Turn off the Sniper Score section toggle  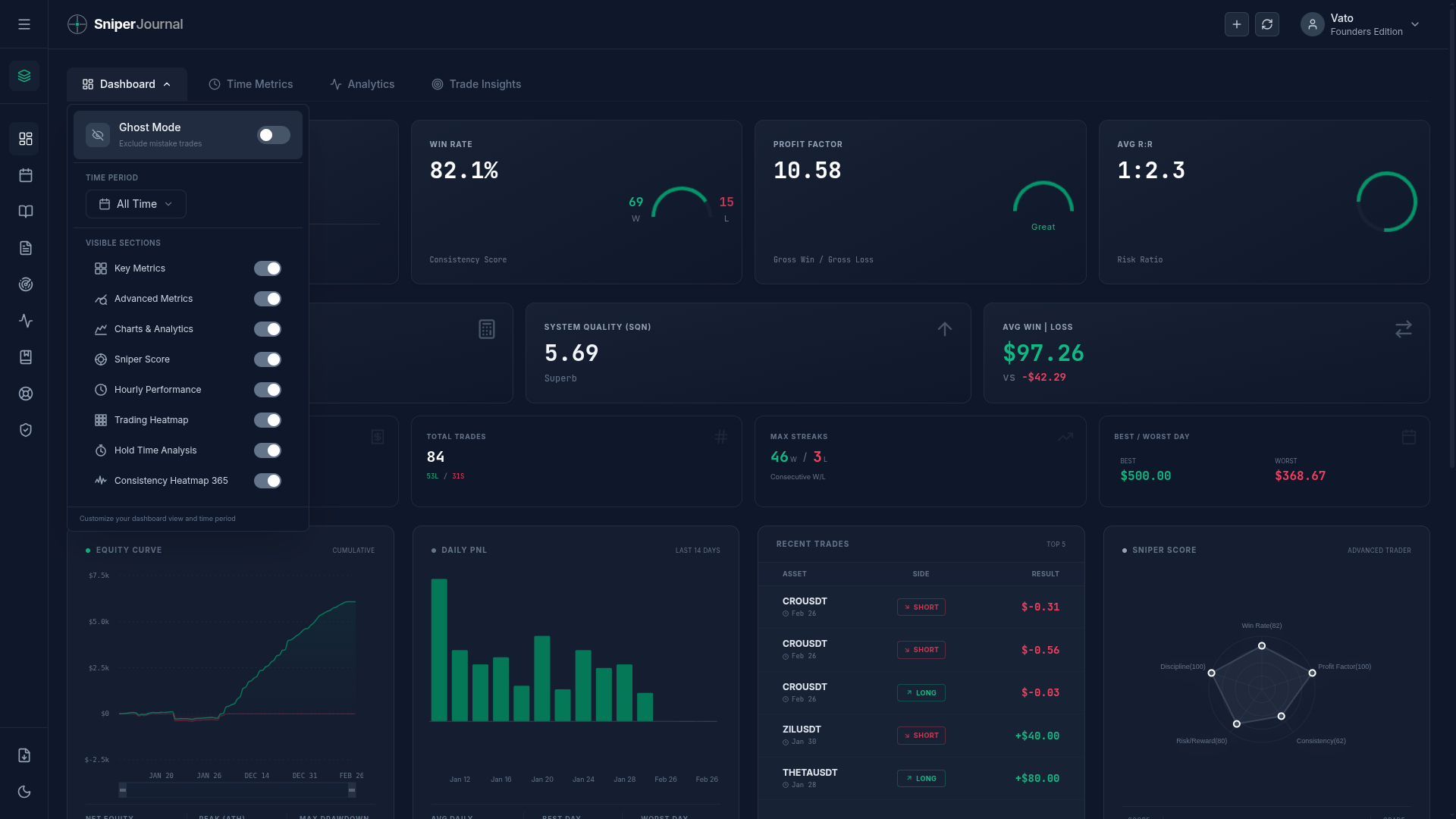268,359
